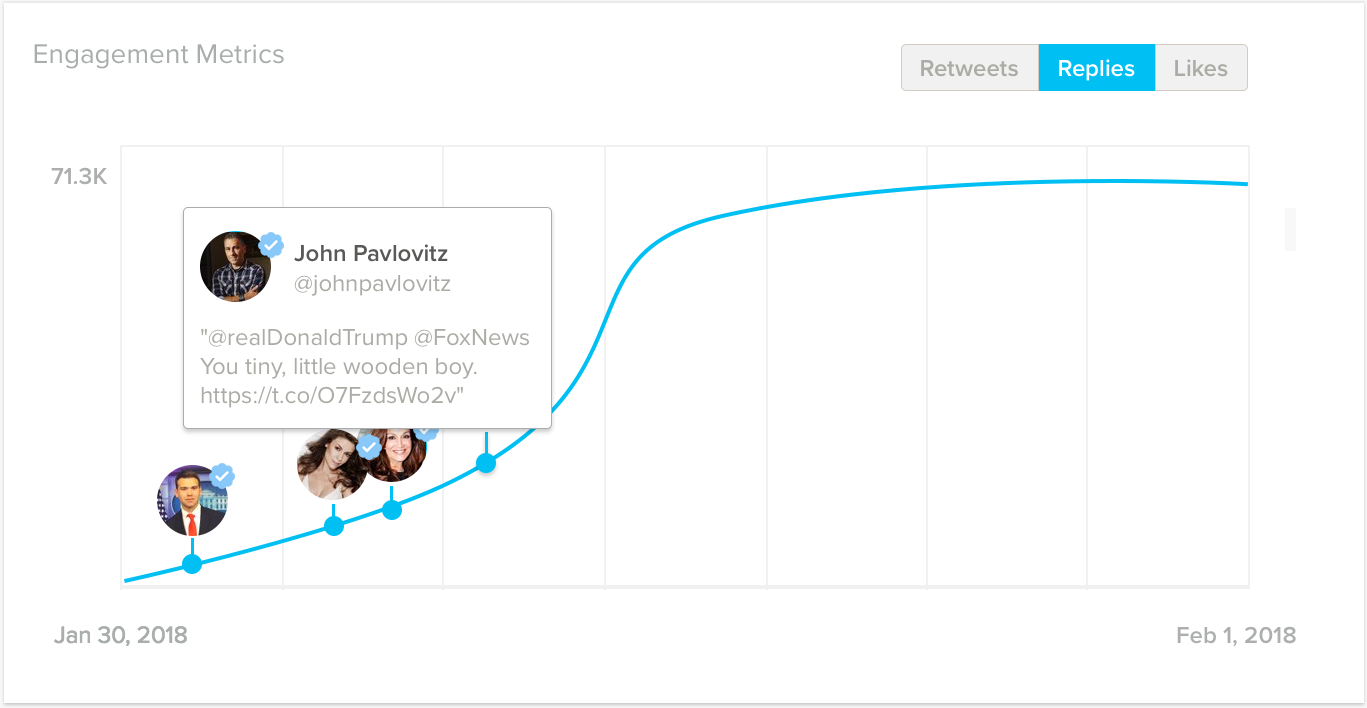Click the Jan 30, 2018 axis label
This screenshot has width=1367, height=708.
pyautogui.click(x=120, y=635)
